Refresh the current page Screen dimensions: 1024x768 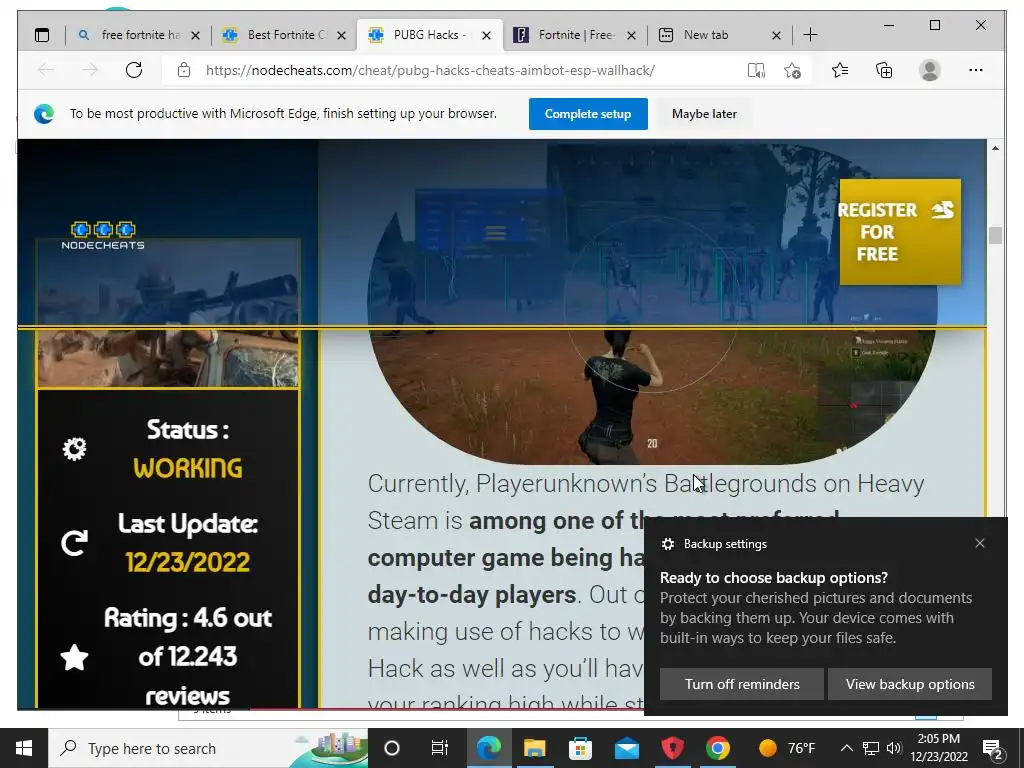pos(134,70)
